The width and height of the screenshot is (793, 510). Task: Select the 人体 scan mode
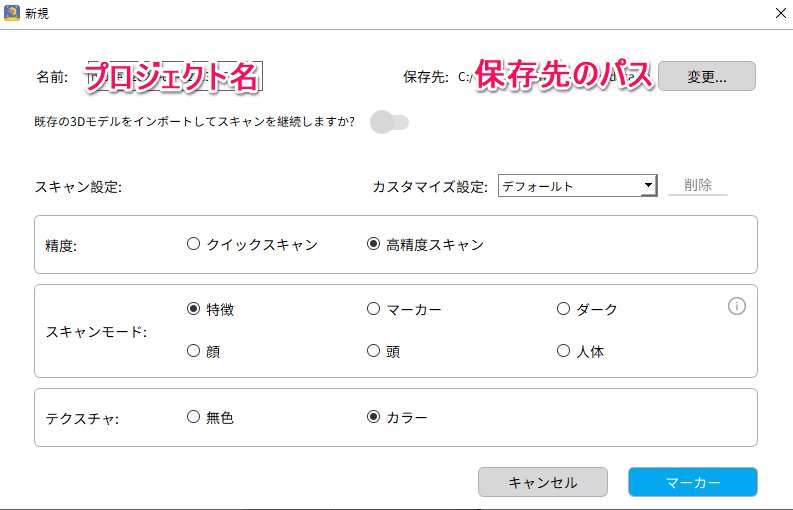pos(580,351)
